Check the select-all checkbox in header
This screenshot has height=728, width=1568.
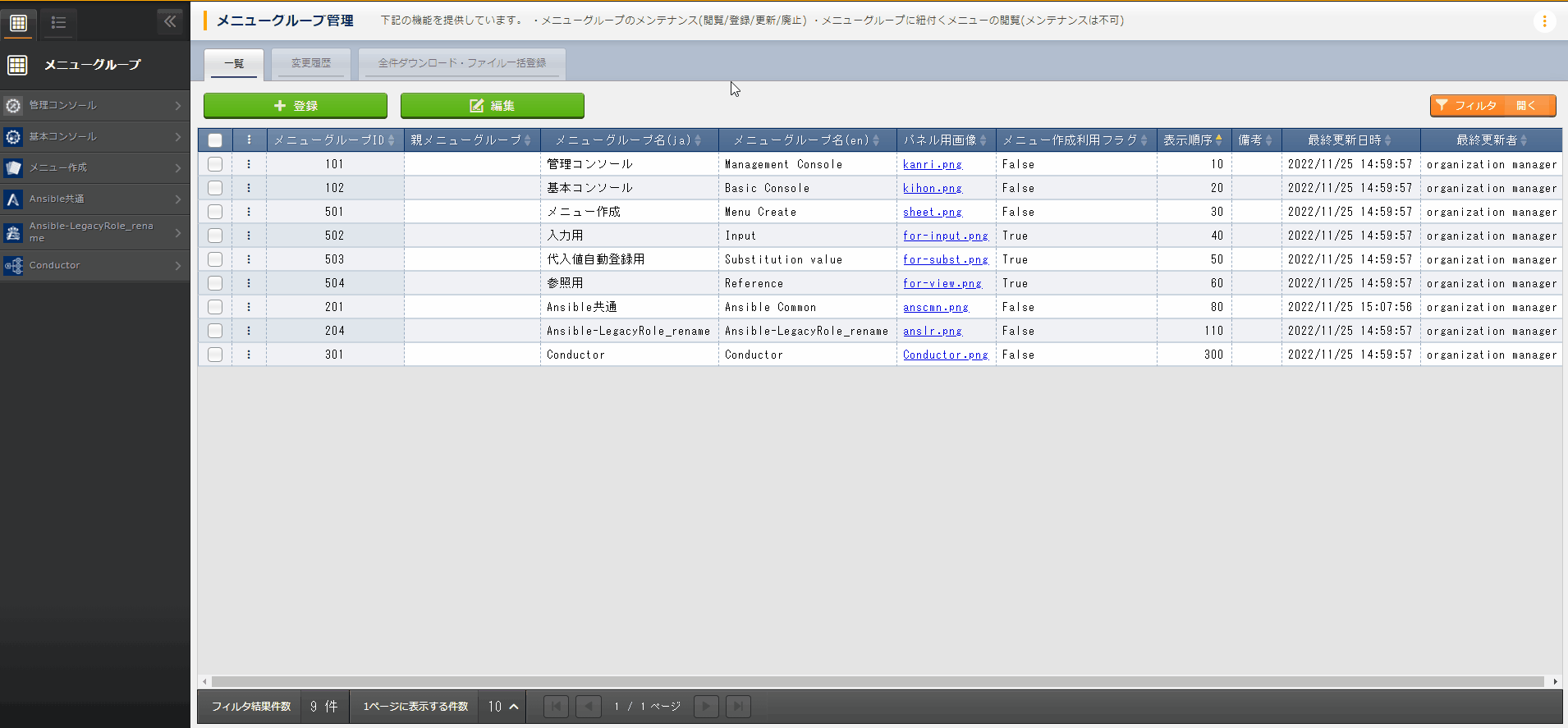point(215,140)
